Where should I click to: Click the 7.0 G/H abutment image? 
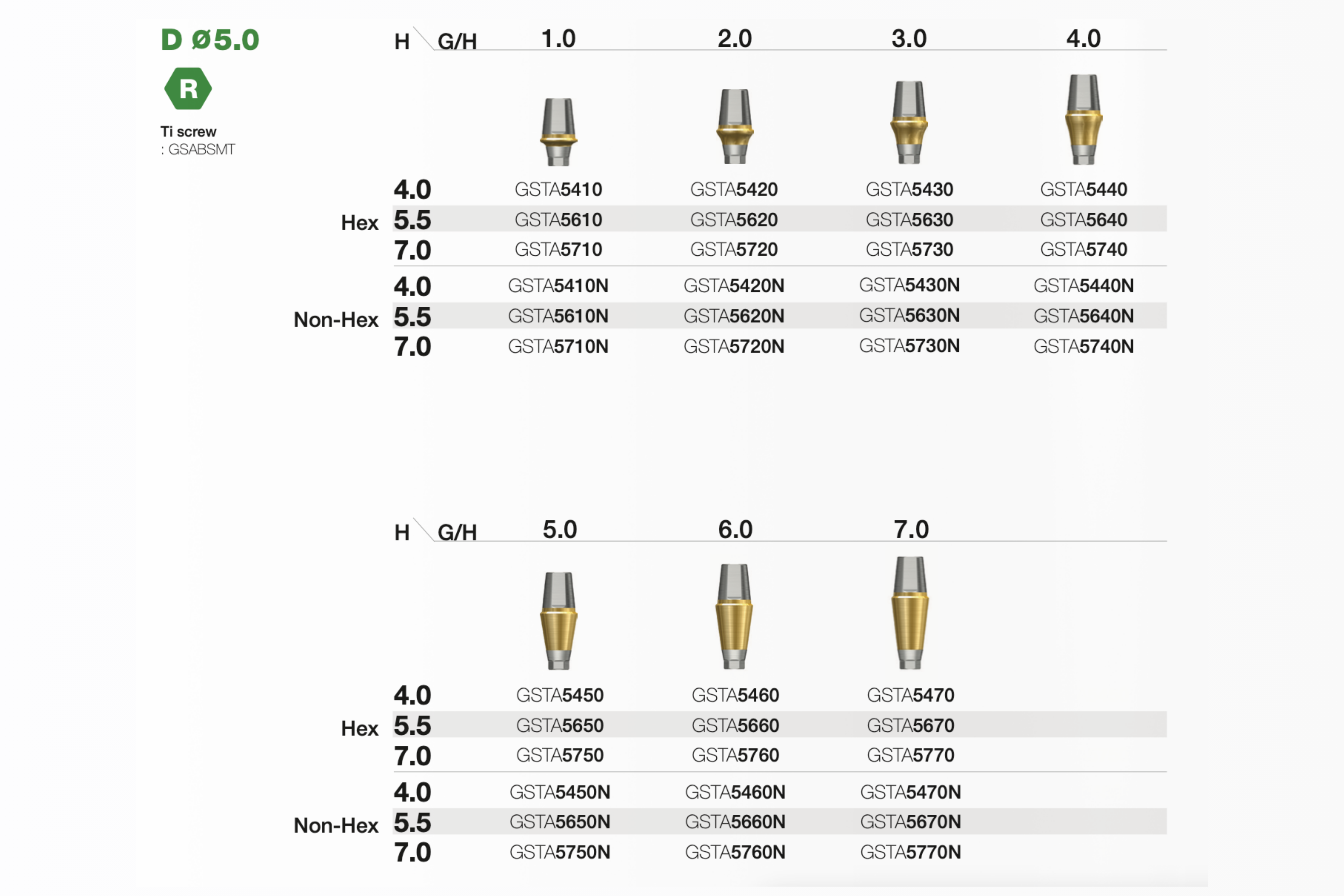(x=910, y=612)
